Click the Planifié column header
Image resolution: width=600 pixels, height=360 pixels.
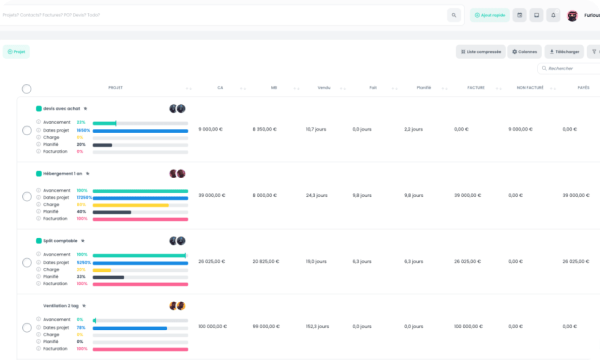[424, 88]
